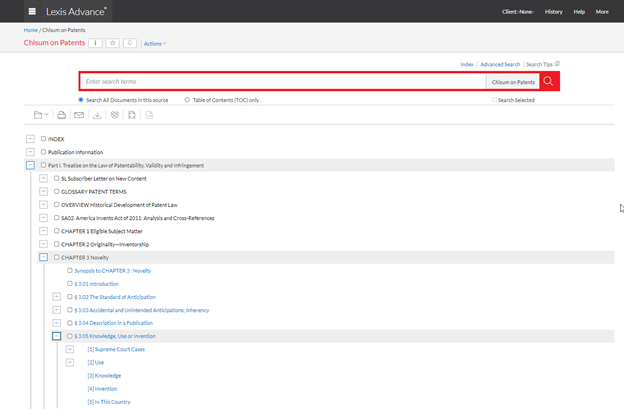Check § 3.05 Knowledge, Use or Invention checkbox

[x=70, y=336]
